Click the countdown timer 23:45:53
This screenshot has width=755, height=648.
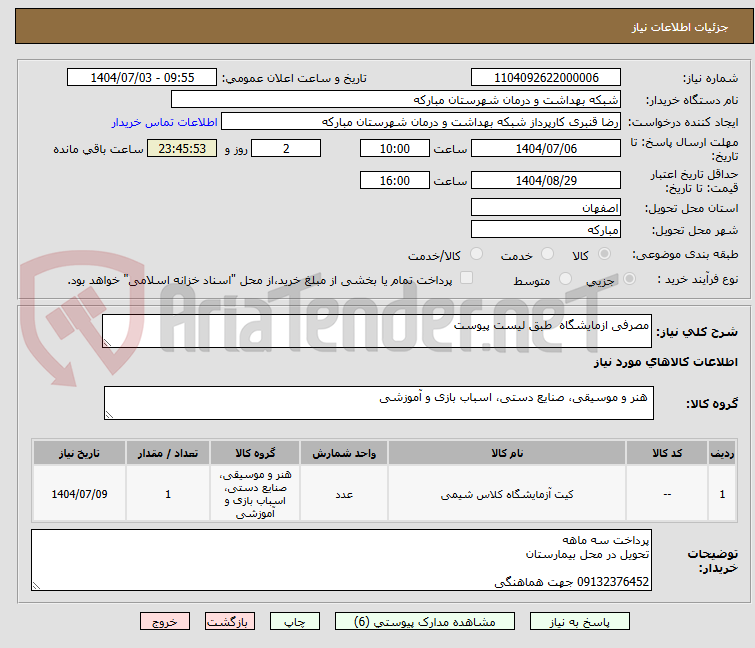(x=182, y=148)
